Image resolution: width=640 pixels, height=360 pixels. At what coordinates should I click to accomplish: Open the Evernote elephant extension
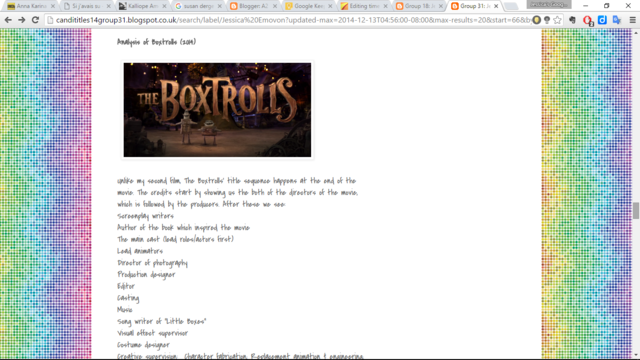coord(572,20)
